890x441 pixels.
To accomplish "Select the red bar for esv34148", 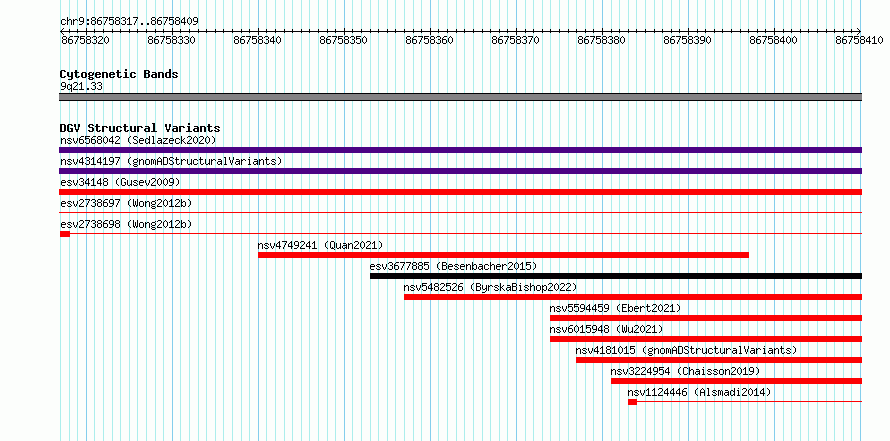I will tap(460, 192).
